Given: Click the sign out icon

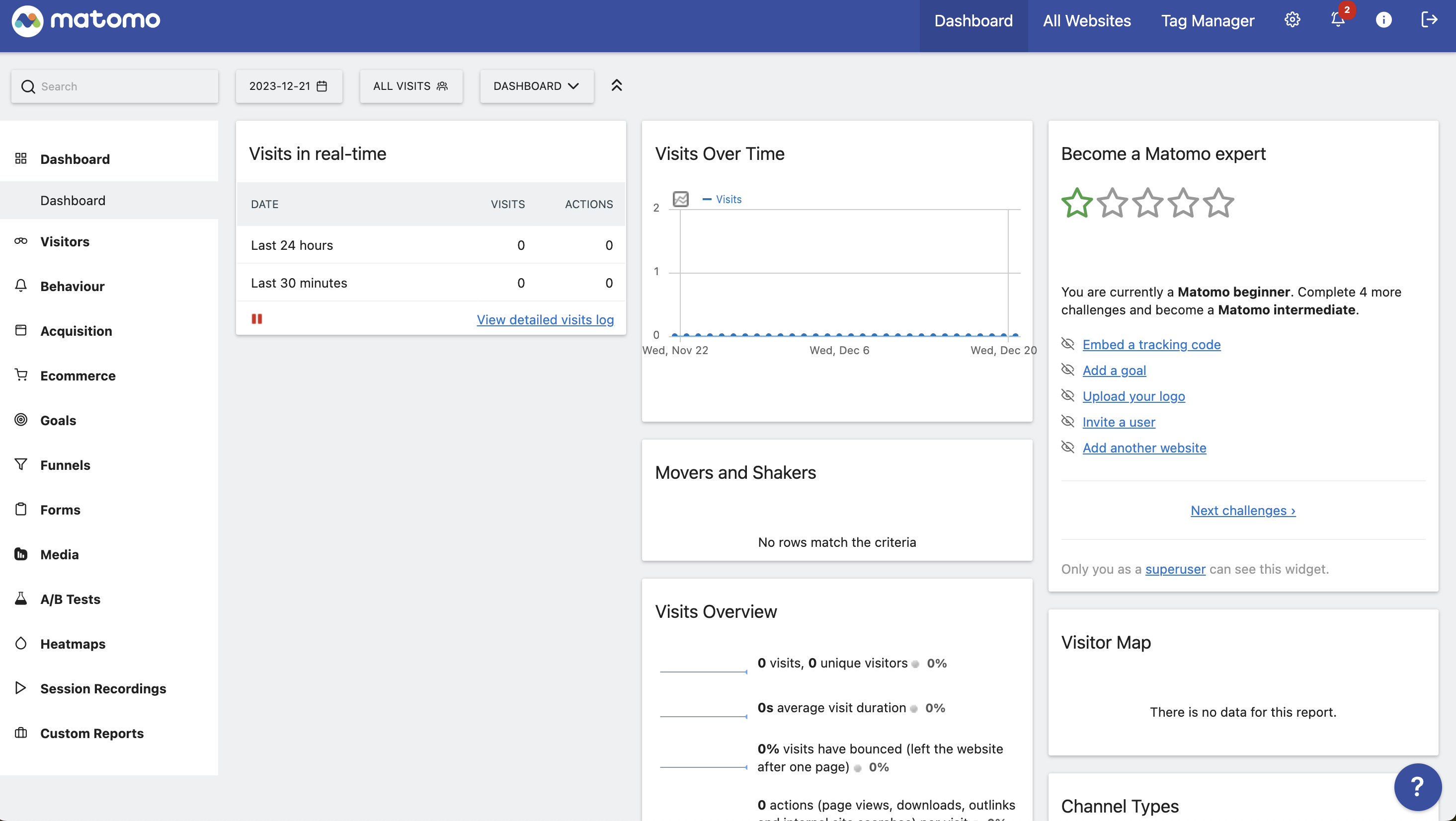Looking at the screenshot, I should (x=1429, y=20).
